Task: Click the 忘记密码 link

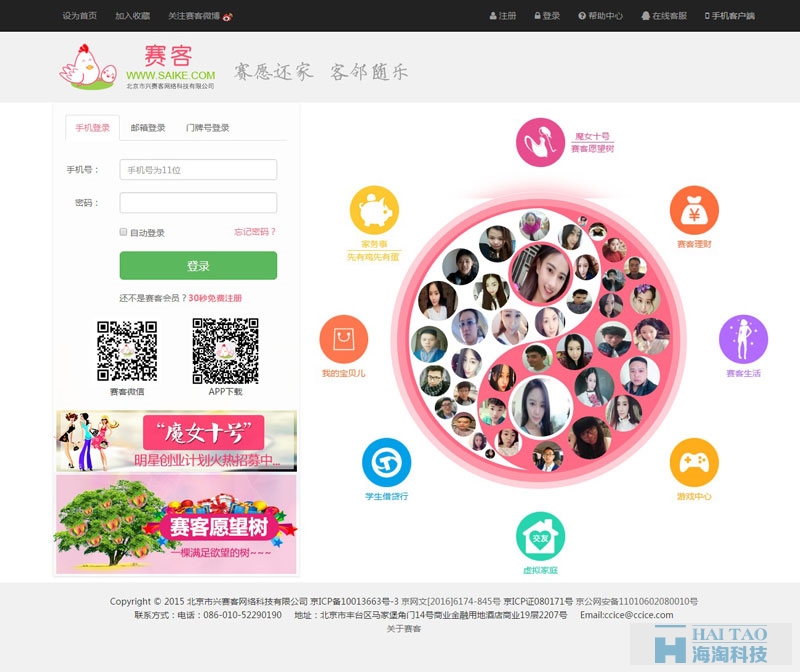Action: click(x=254, y=232)
